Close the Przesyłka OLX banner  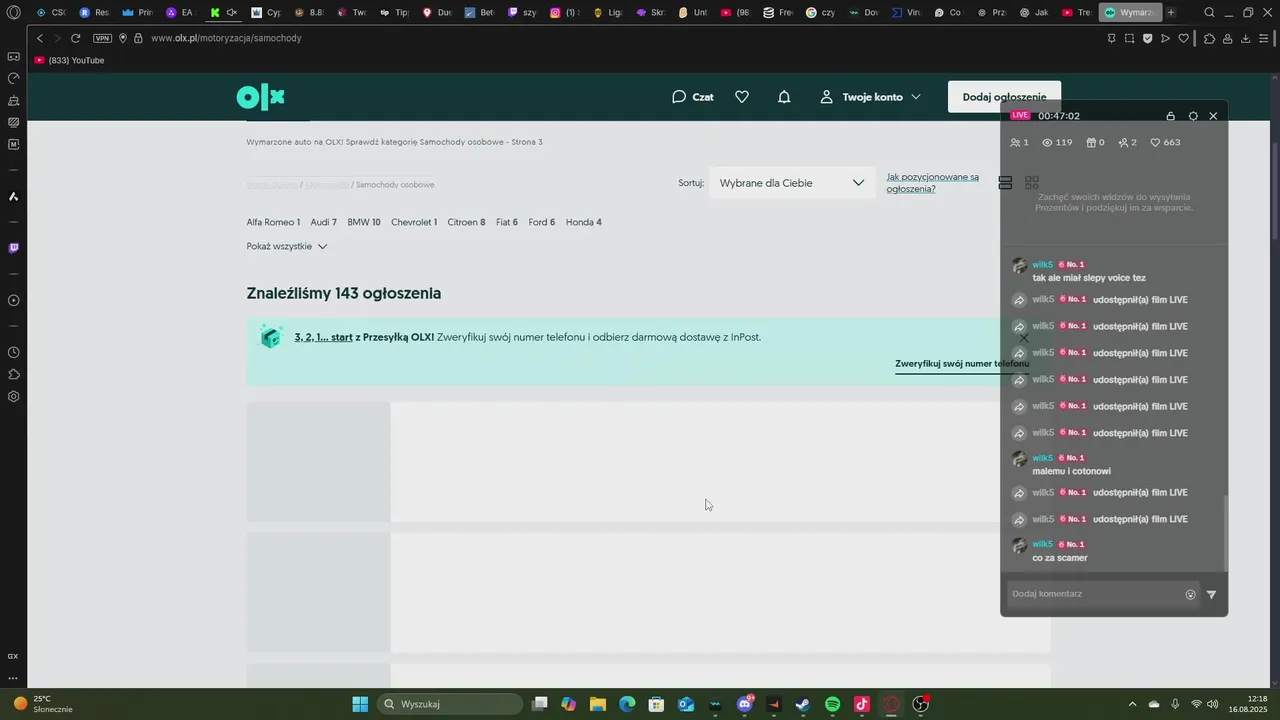(1023, 338)
